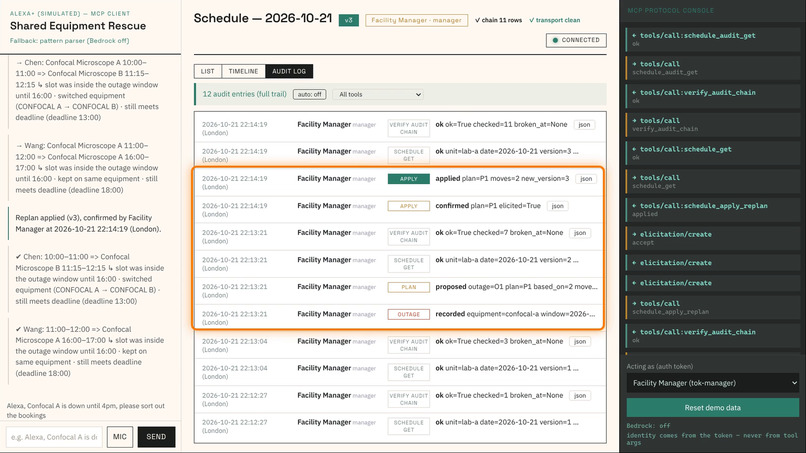Click the chain 11 rows check indicator
The width and height of the screenshot is (806, 453).
pos(498,20)
